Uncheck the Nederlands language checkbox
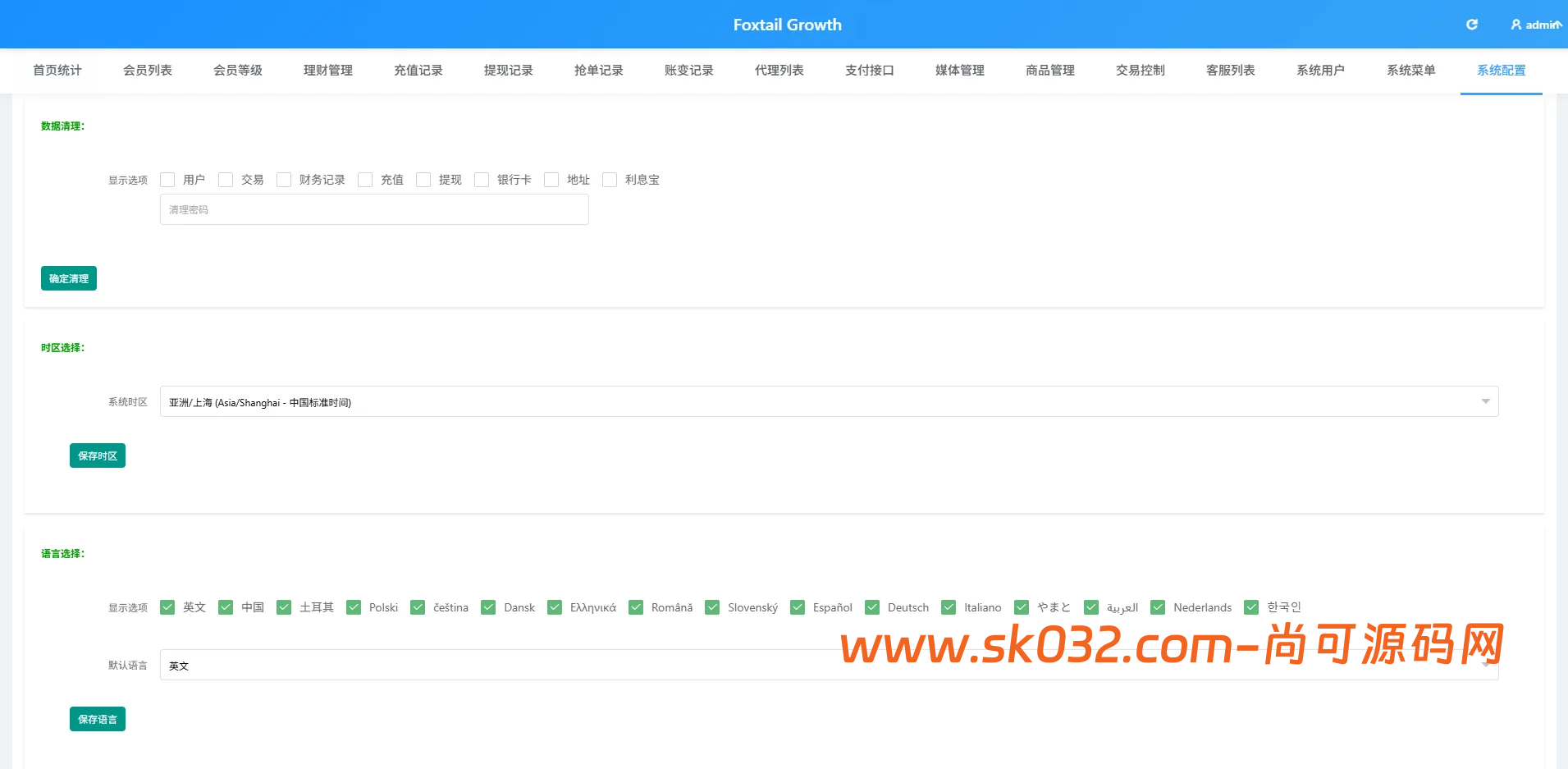This screenshot has width=1568, height=769. (1158, 607)
